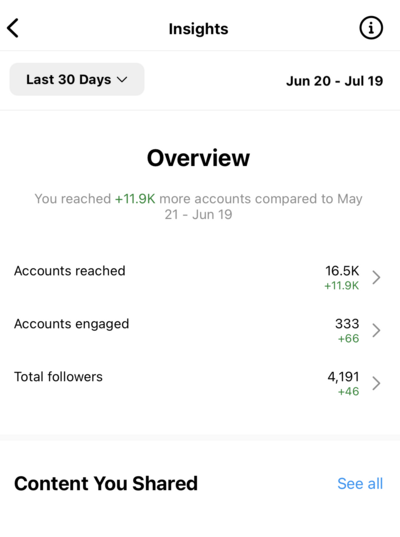This screenshot has height=537, width=400.
Task: Go back using the left arrow icon
Action: click(13, 28)
